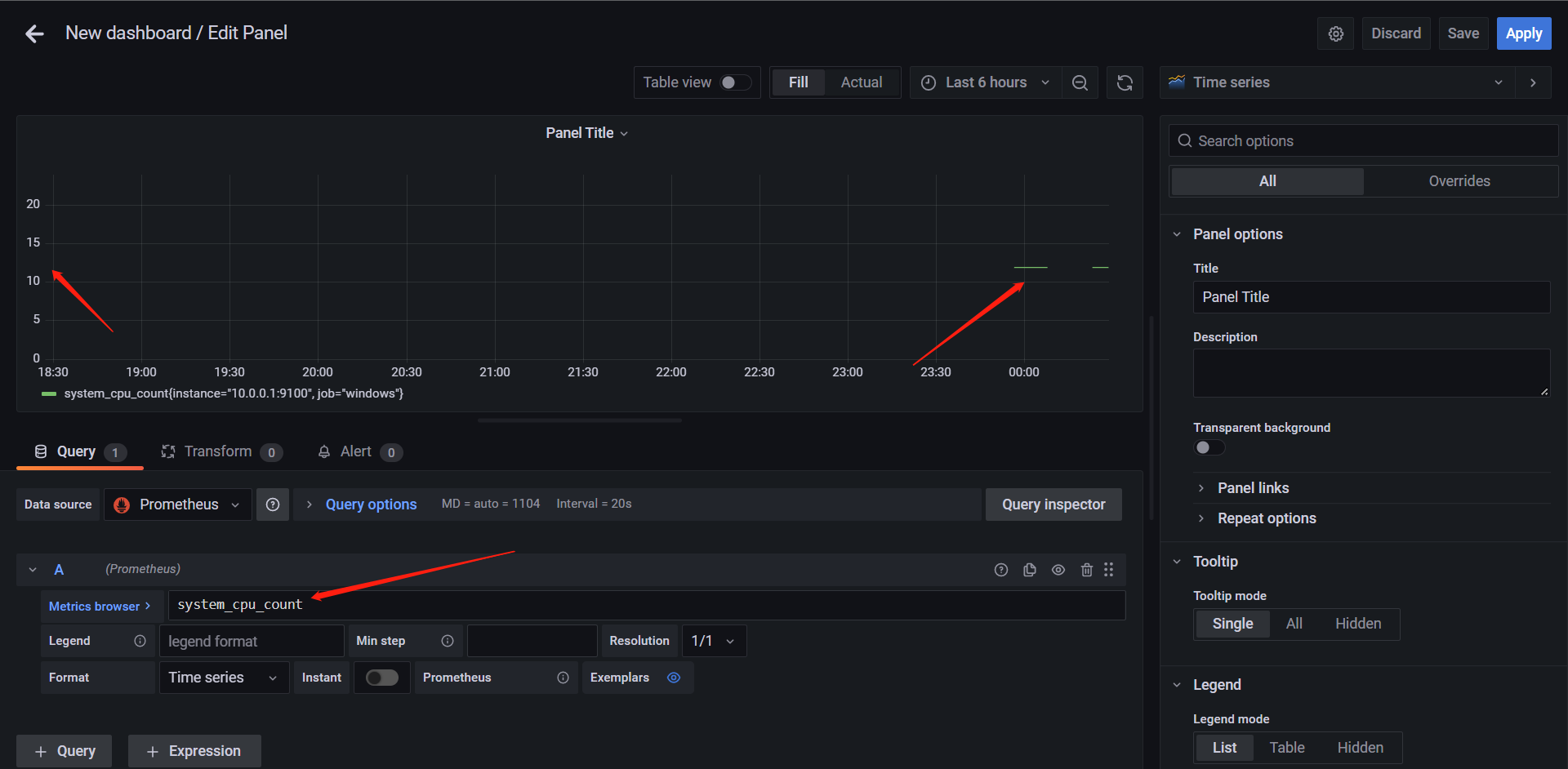Open Resolution 1/1 dropdown
1568x769 pixels.
point(714,641)
